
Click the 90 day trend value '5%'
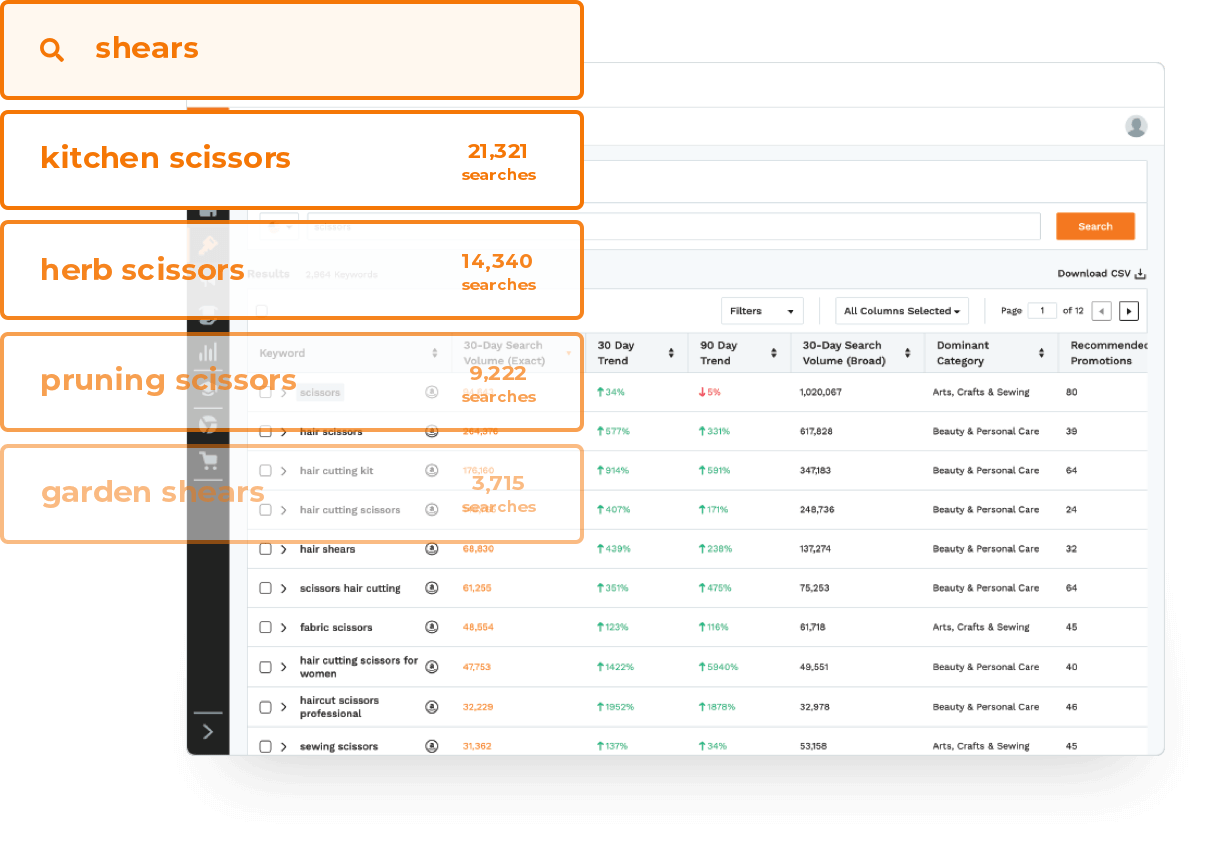tap(713, 392)
